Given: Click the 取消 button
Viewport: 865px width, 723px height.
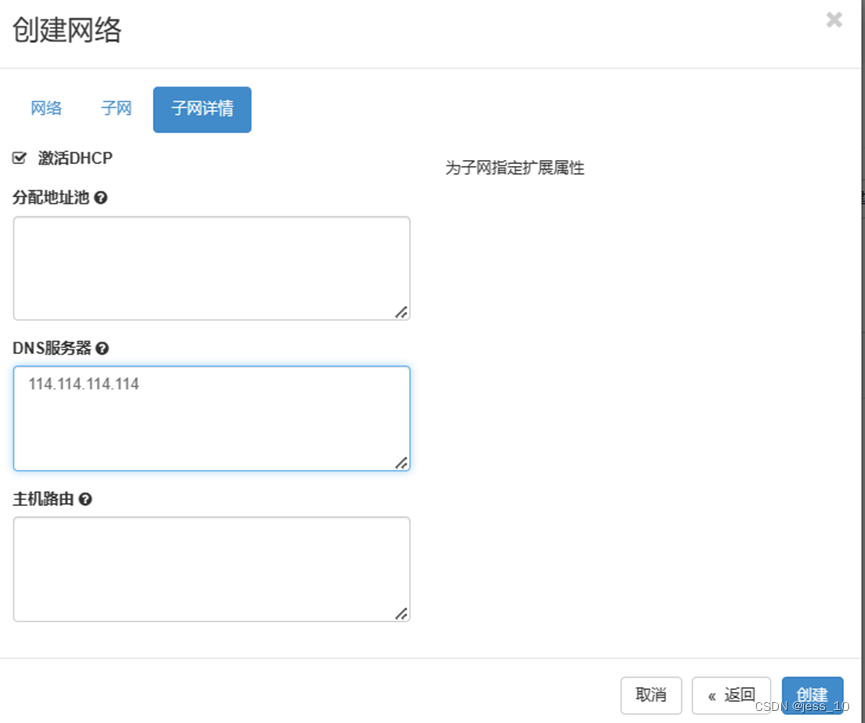Looking at the screenshot, I should [x=651, y=695].
